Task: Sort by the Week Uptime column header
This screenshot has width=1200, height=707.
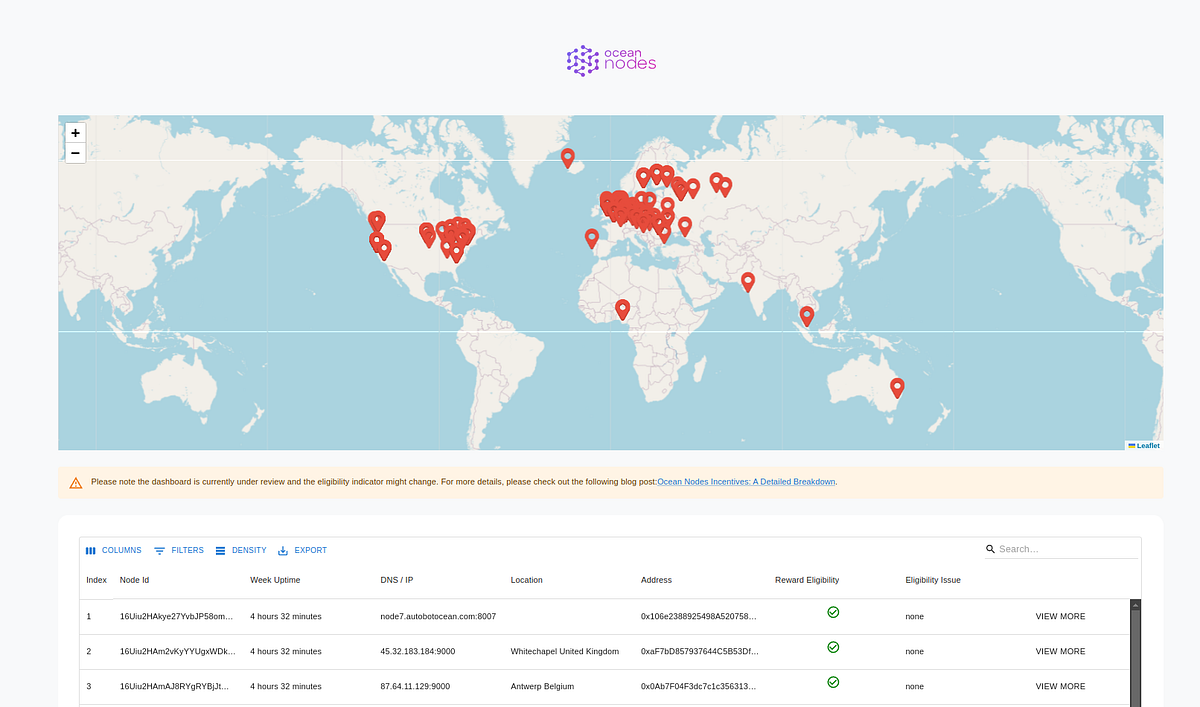Action: [x=275, y=580]
